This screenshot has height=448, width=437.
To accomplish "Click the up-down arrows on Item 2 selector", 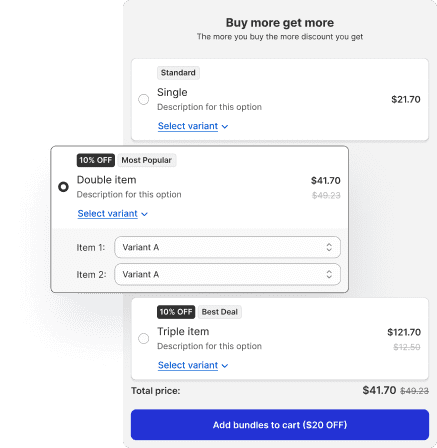I will click(329, 274).
